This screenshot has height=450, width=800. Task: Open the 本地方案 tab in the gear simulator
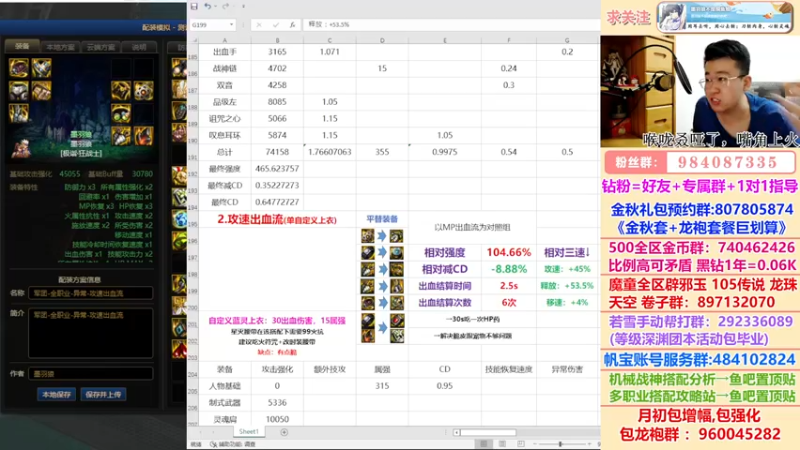click(x=60, y=47)
